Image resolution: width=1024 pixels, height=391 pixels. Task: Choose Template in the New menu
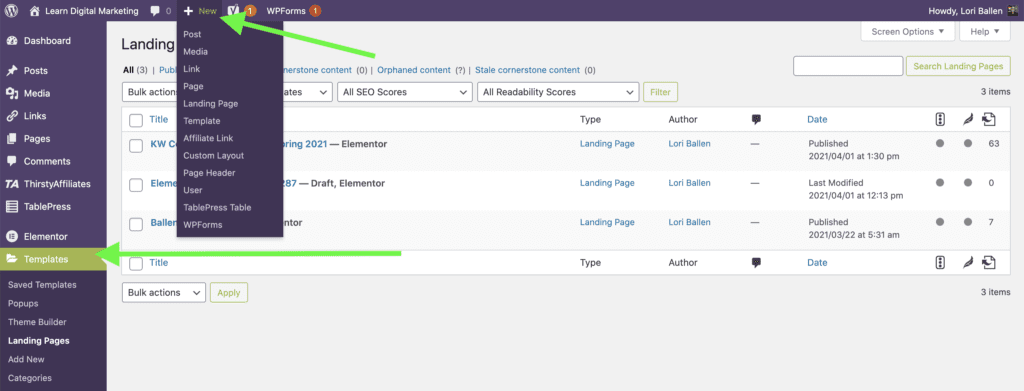click(202, 121)
